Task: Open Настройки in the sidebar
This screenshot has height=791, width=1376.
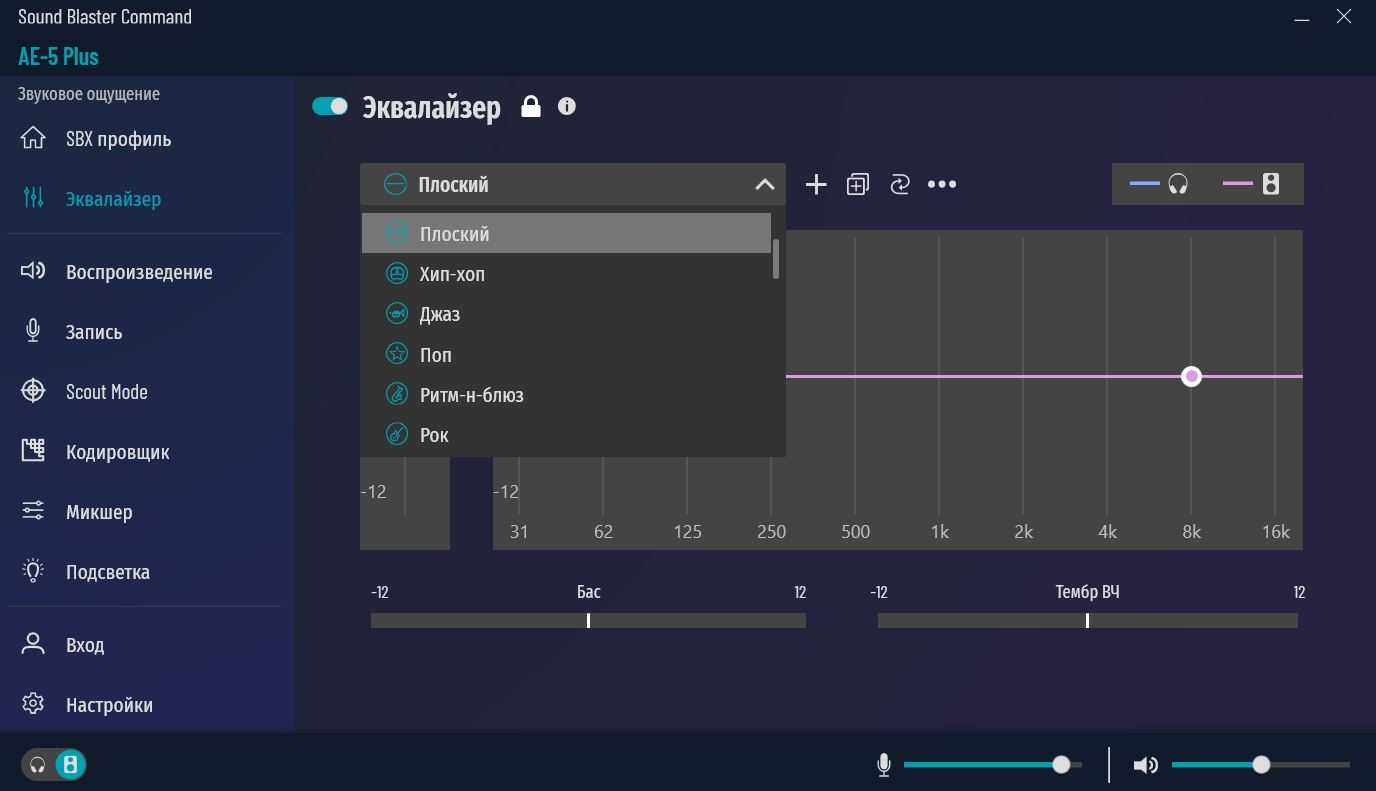Action: pyautogui.click(x=109, y=705)
